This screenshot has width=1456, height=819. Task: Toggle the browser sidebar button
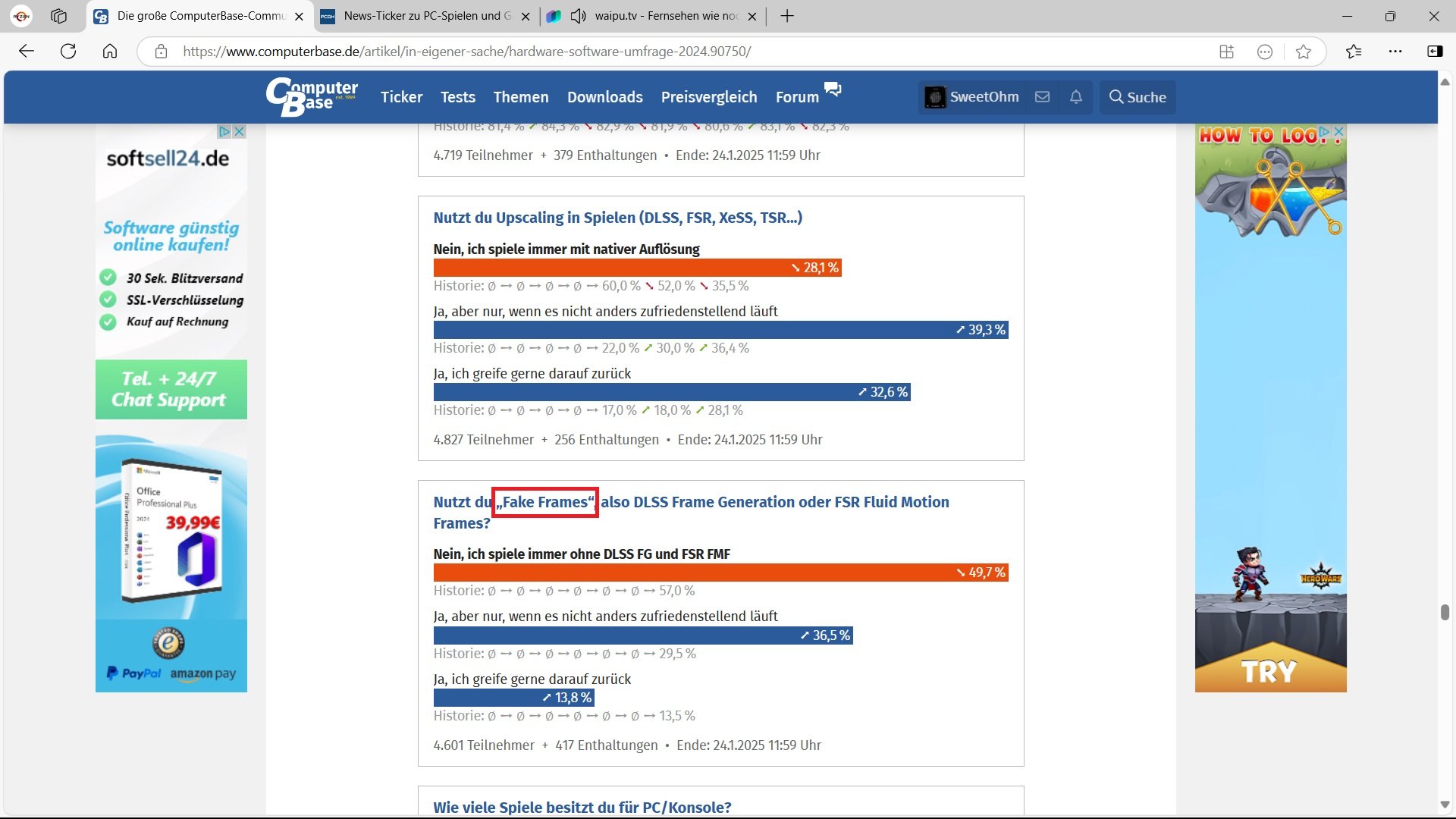(1435, 52)
